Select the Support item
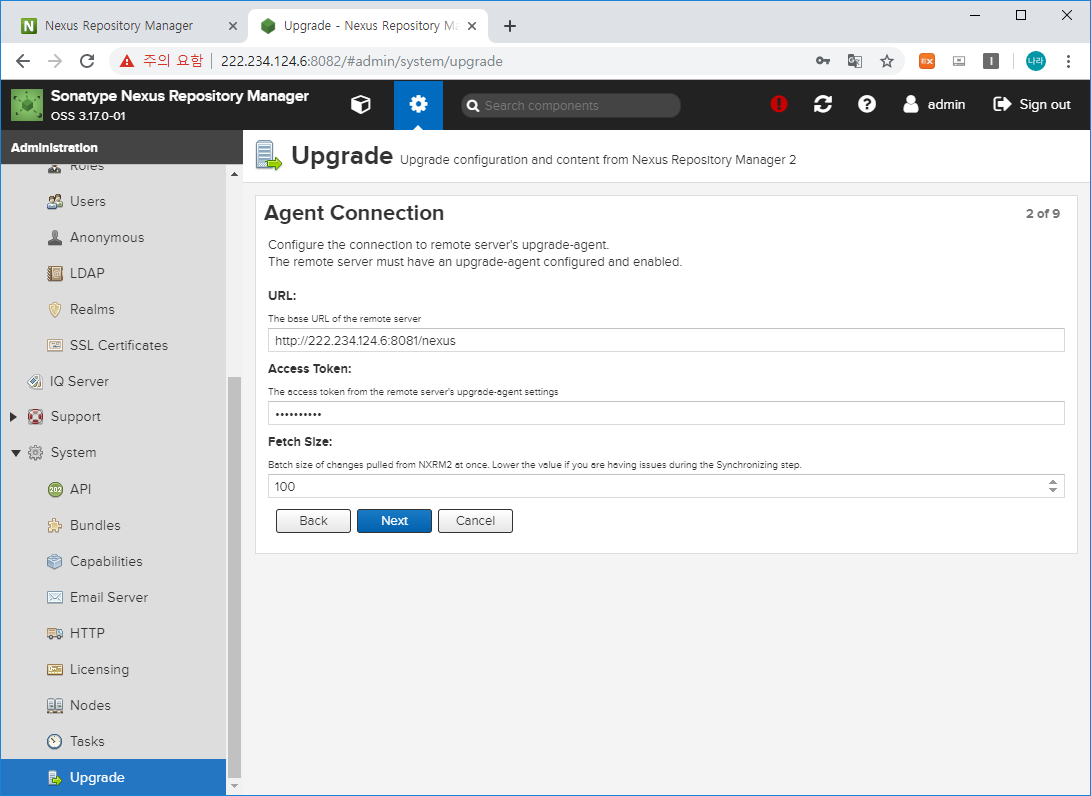 75,417
